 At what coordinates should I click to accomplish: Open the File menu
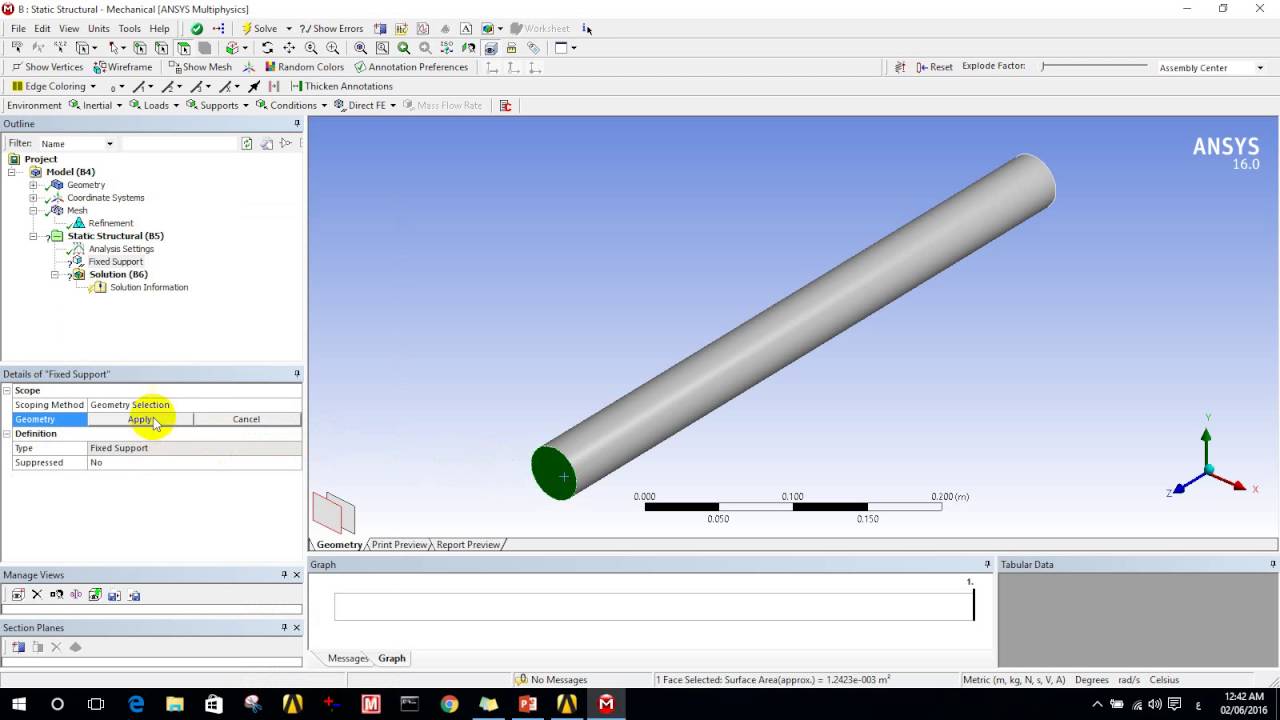(x=18, y=28)
